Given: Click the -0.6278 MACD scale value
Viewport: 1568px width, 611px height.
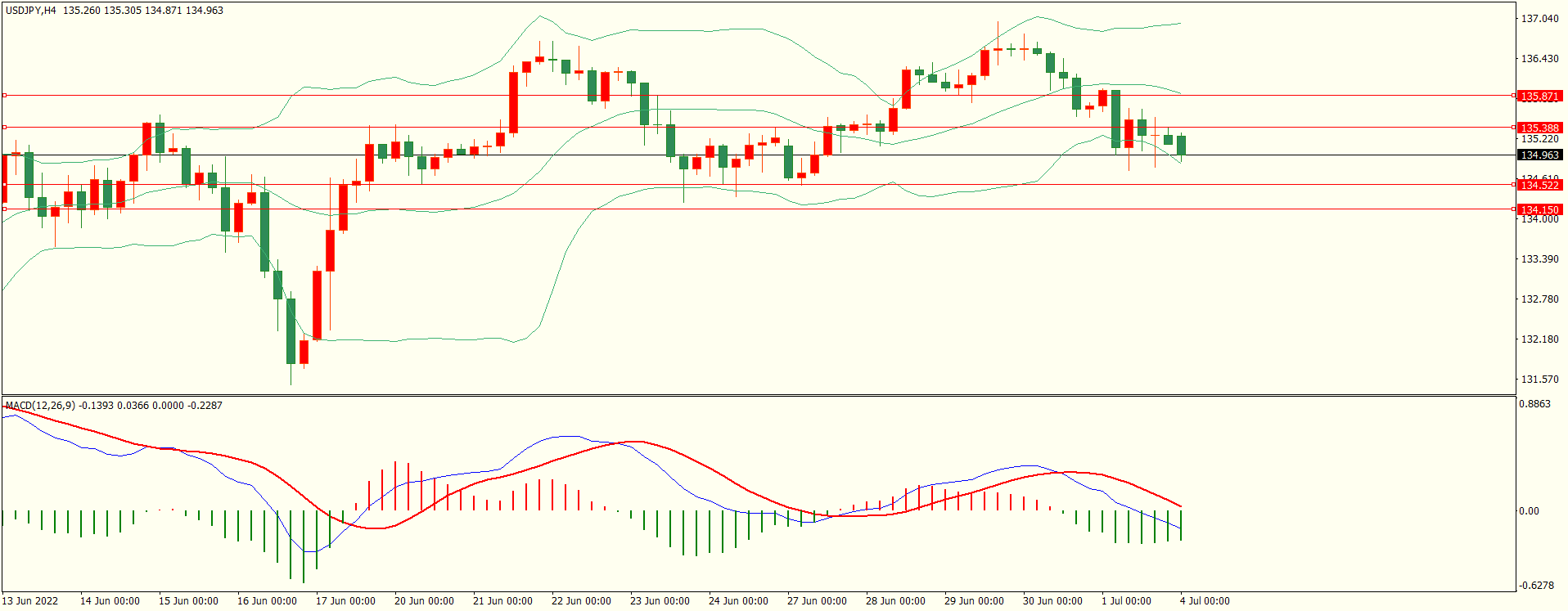Looking at the screenshot, I should (1535, 586).
